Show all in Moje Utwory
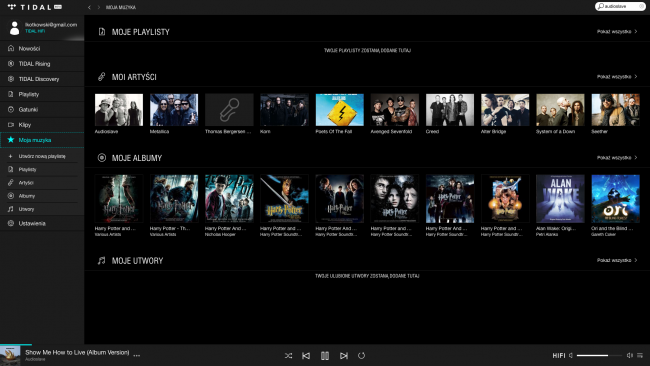The height and width of the screenshot is (366, 650). (617, 260)
